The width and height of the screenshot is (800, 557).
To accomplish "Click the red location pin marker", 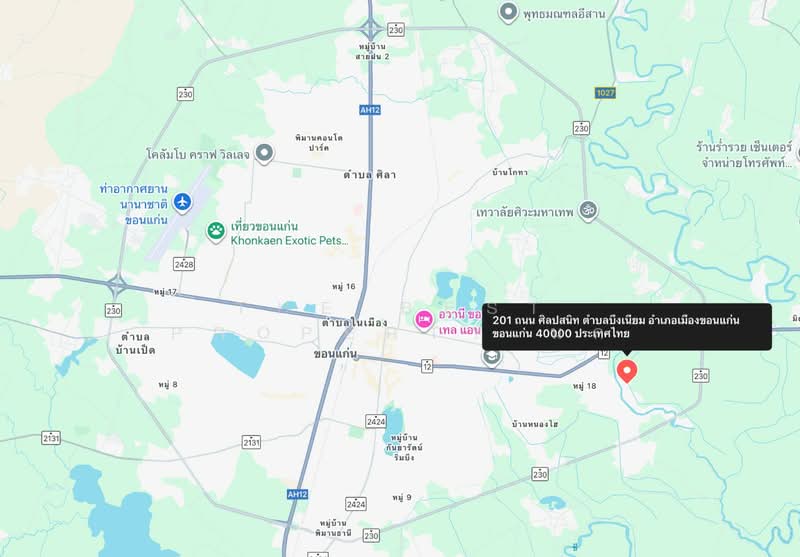I will tap(627, 371).
